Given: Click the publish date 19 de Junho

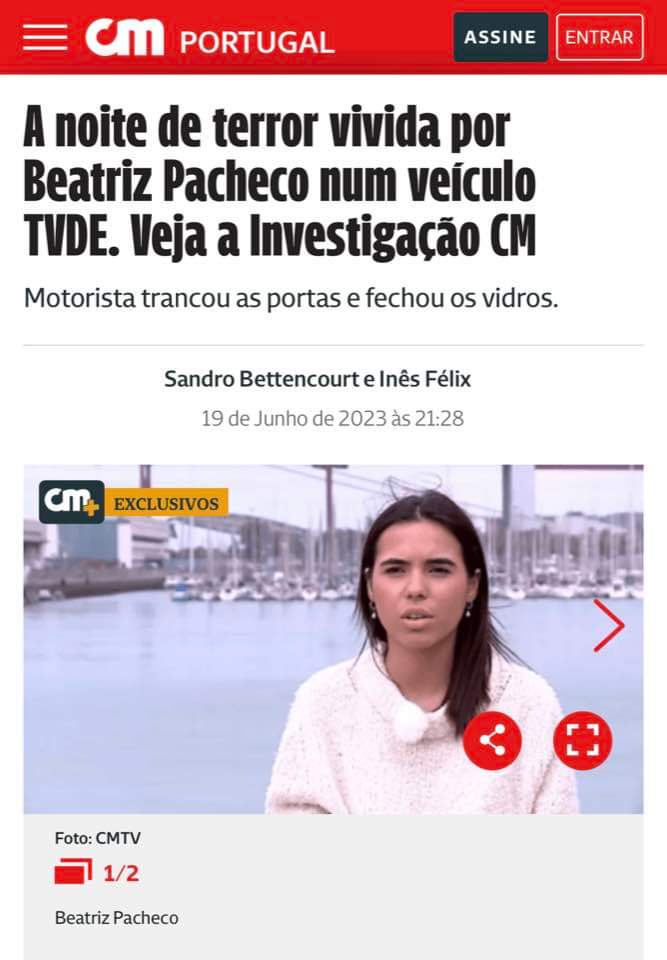Looking at the screenshot, I should coord(333,419).
